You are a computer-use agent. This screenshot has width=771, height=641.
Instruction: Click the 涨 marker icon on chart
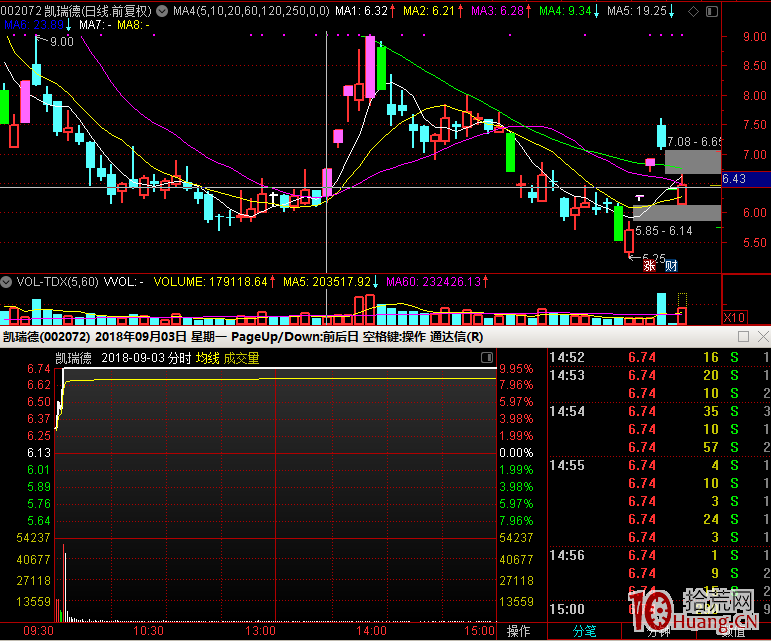[650, 266]
